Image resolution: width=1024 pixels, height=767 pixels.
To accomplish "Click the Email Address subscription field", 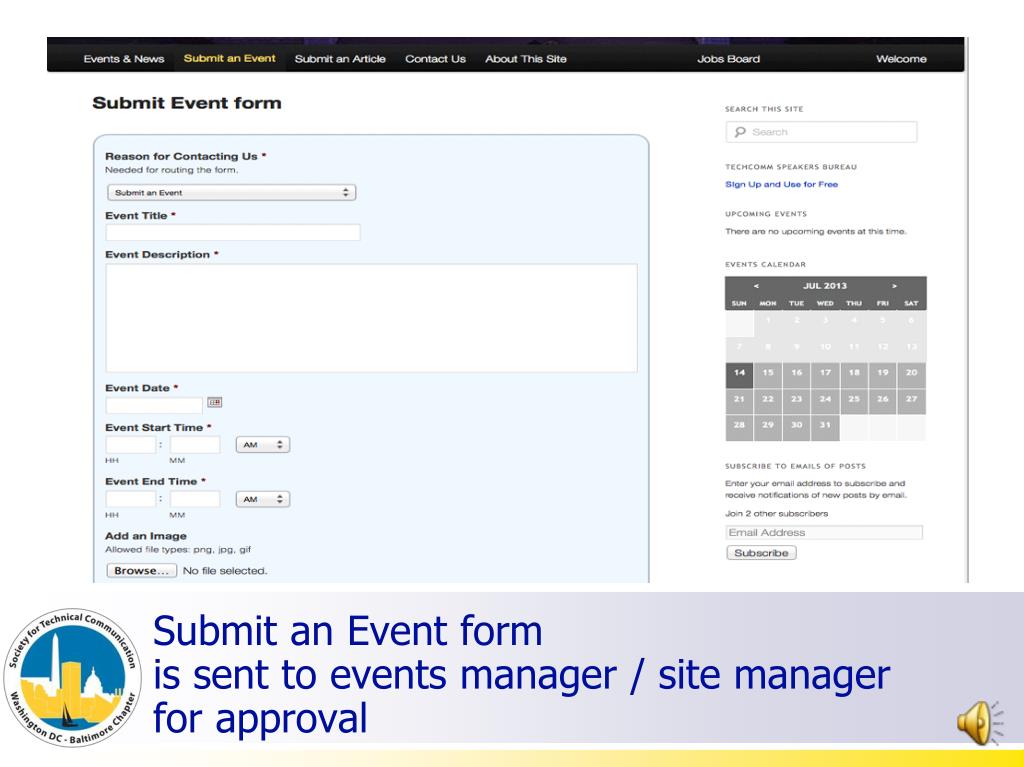I will (x=824, y=532).
